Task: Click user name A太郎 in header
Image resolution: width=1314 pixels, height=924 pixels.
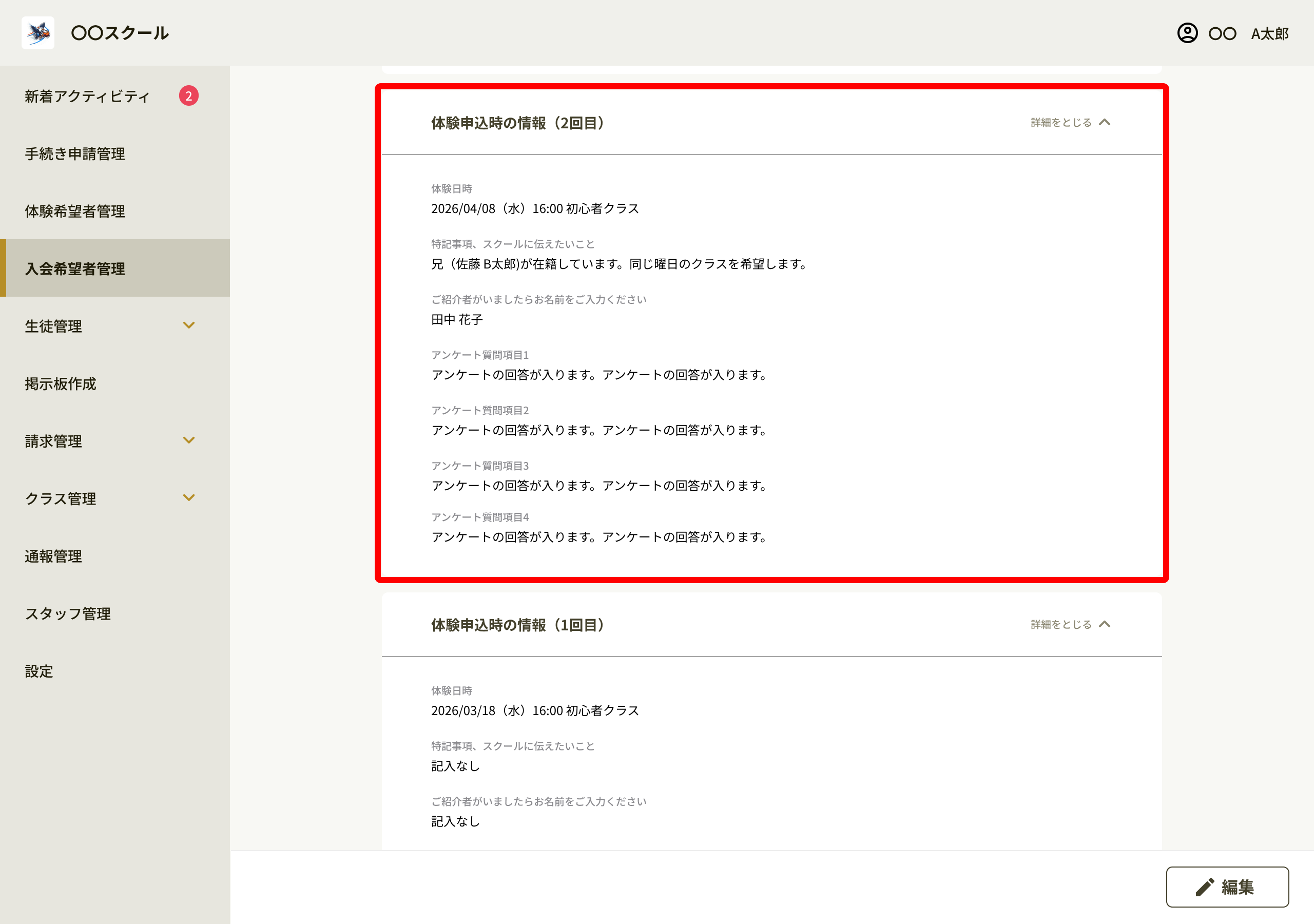Action: tap(1269, 34)
